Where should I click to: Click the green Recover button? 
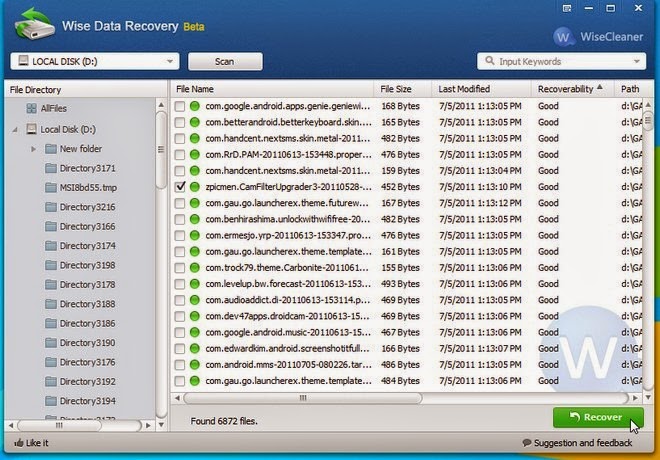tap(598, 417)
